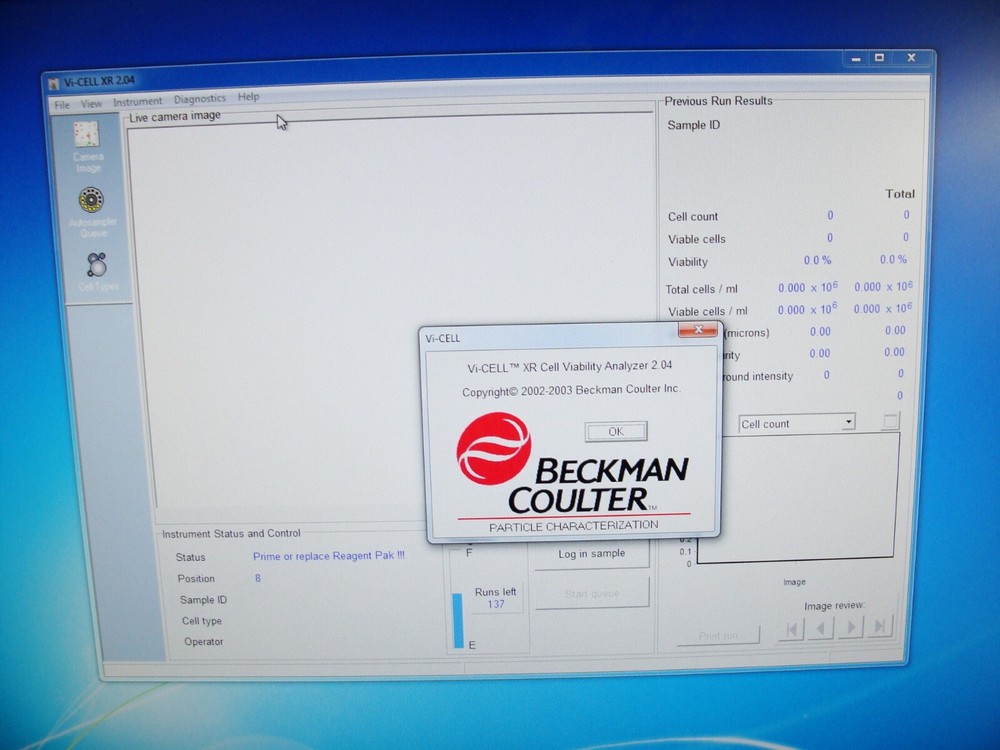This screenshot has width=1000, height=750.
Task: Click next image review arrow icon
Action: click(851, 626)
